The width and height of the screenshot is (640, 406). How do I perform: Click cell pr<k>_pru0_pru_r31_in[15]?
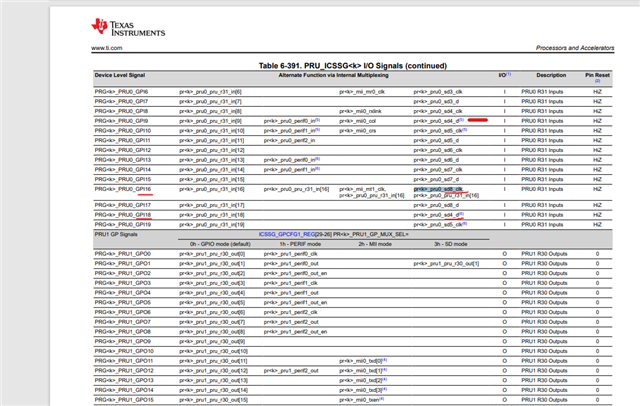(212, 180)
